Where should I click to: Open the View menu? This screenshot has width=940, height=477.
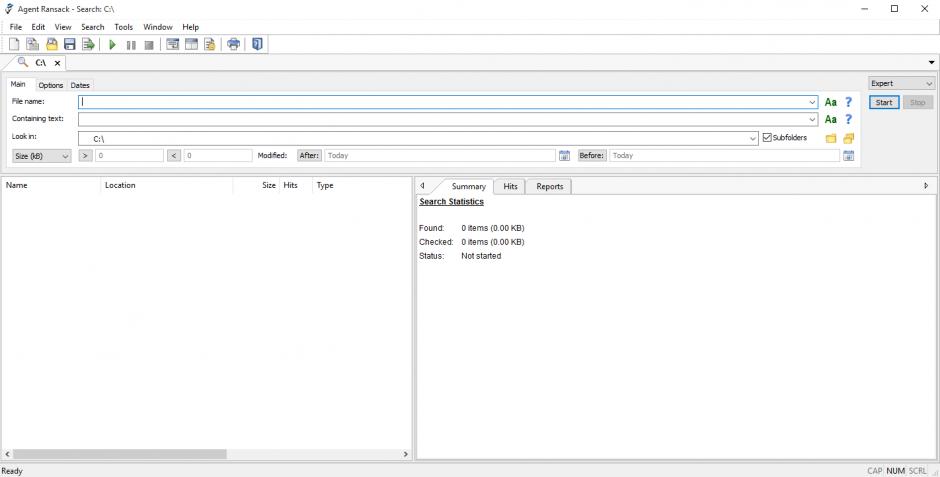coord(63,27)
